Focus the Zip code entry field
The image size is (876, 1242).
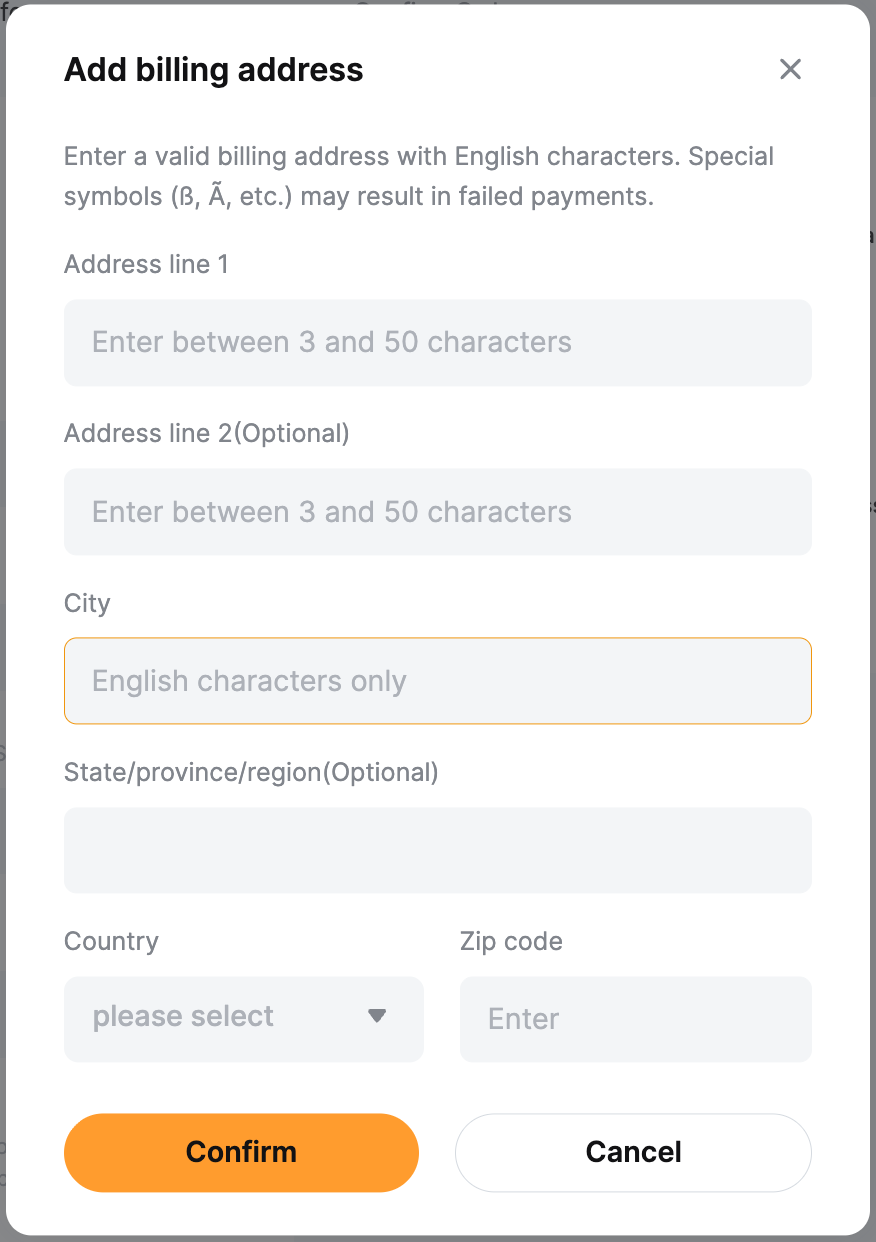[635, 1019]
